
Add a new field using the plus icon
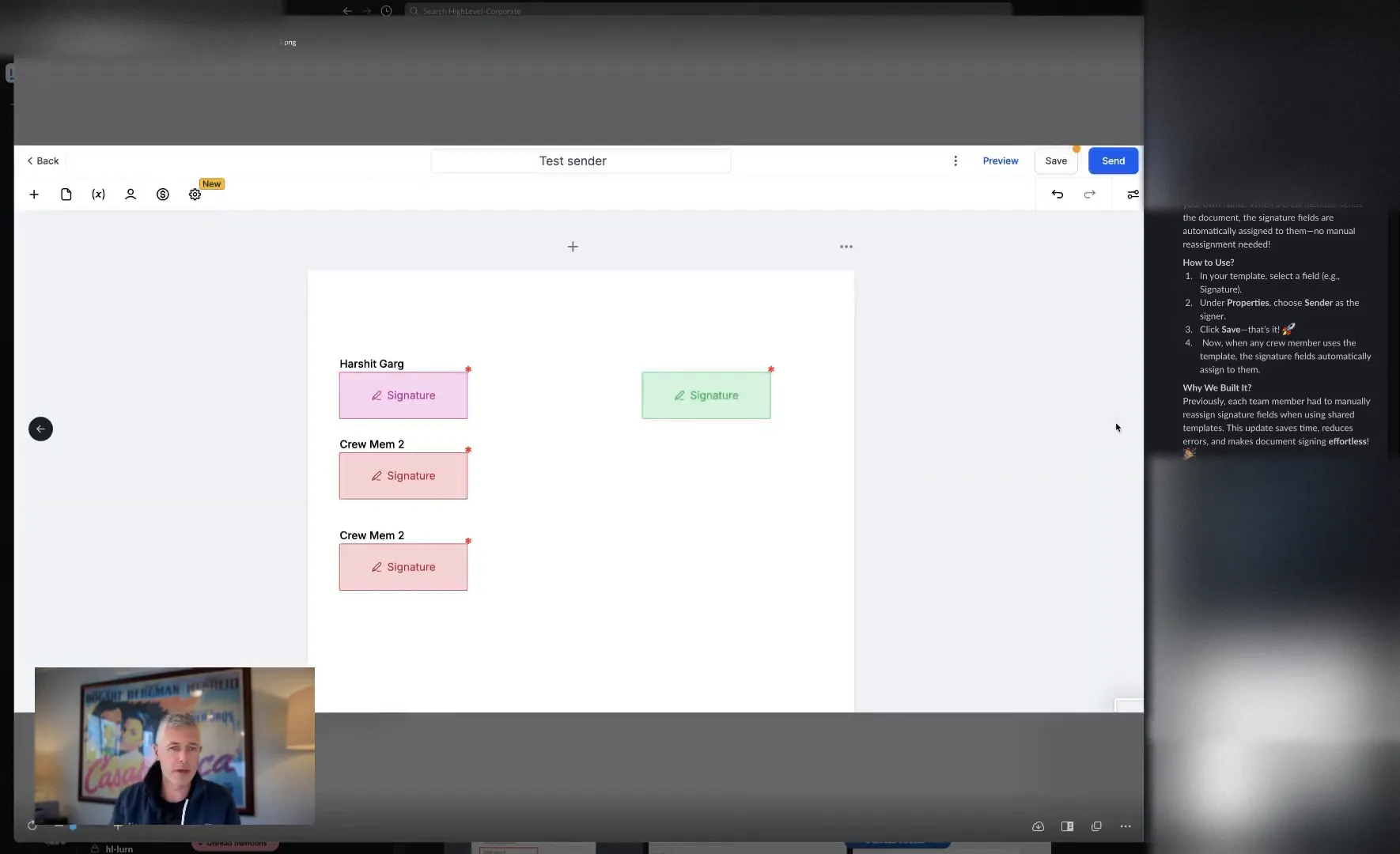pos(34,195)
